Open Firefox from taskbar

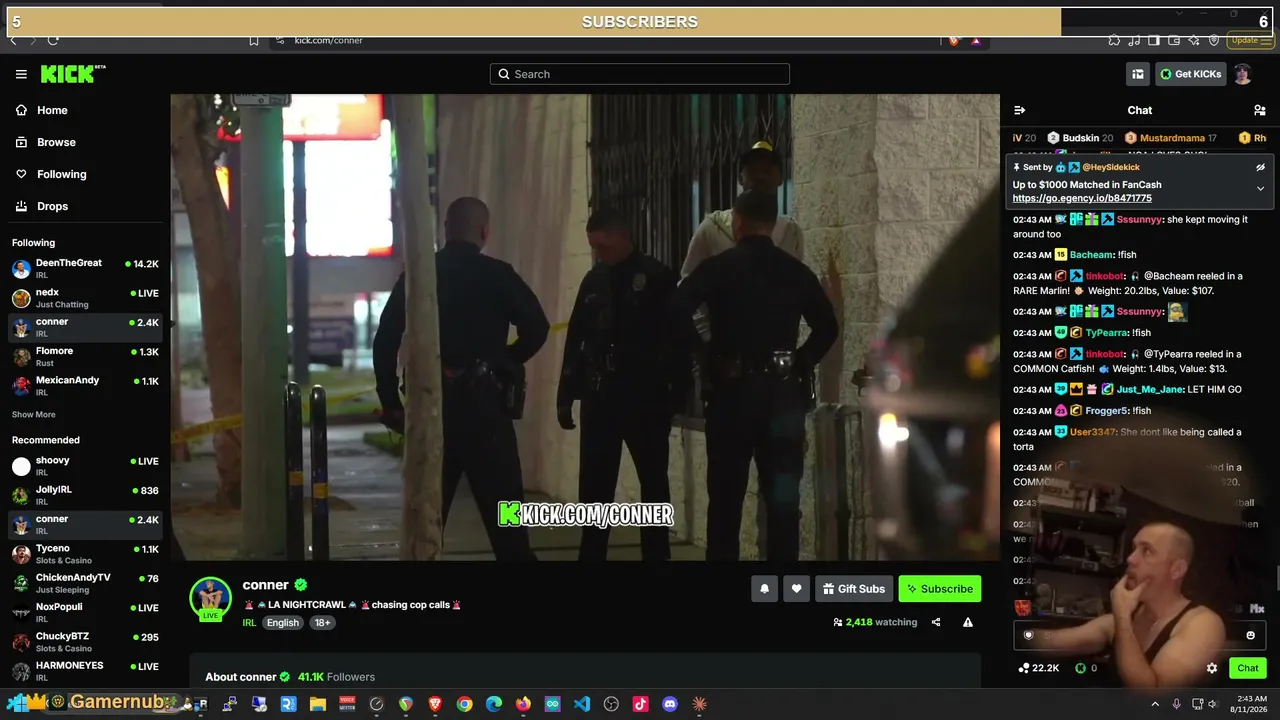pyautogui.click(x=523, y=704)
